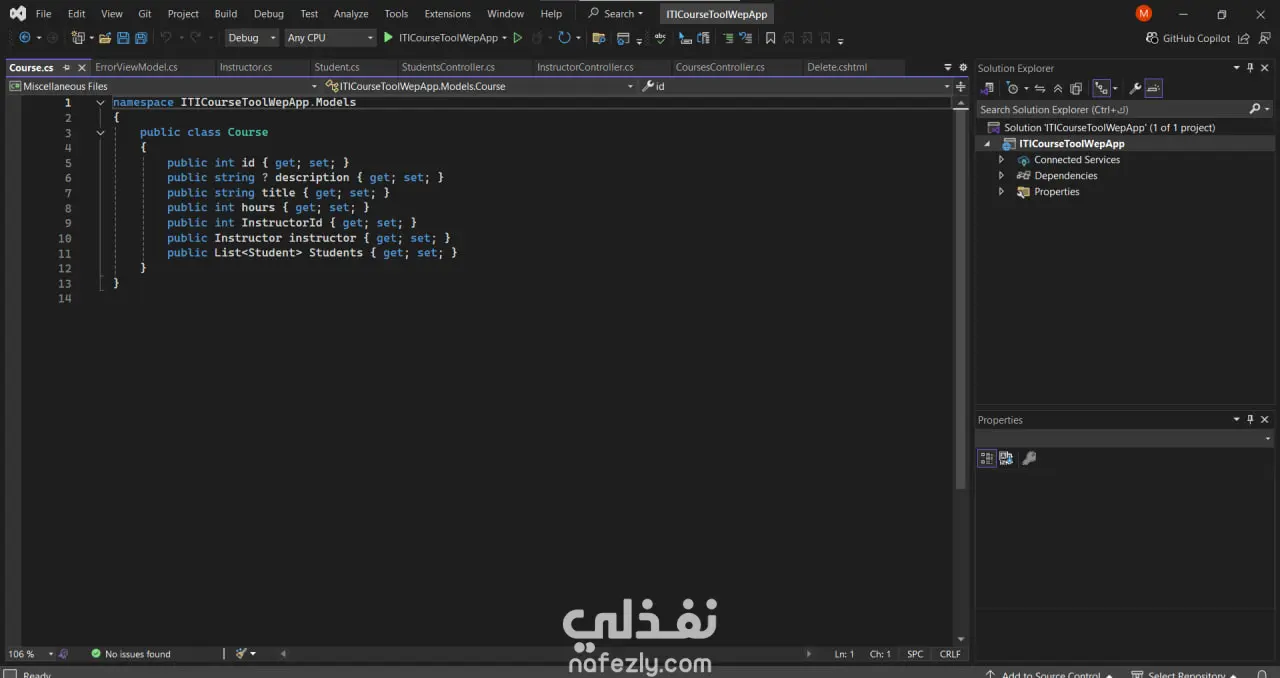Click the New Project toolbar icon
The height and width of the screenshot is (678, 1280).
click(x=78, y=38)
